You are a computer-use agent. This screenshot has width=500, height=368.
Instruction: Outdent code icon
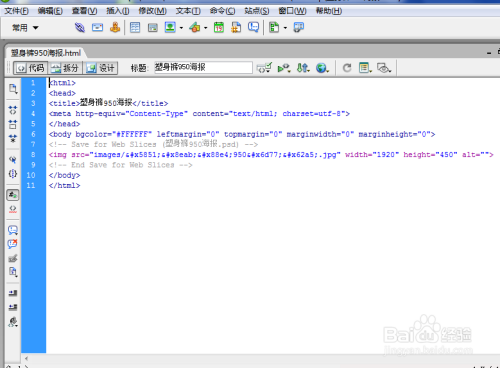pos(13,307)
